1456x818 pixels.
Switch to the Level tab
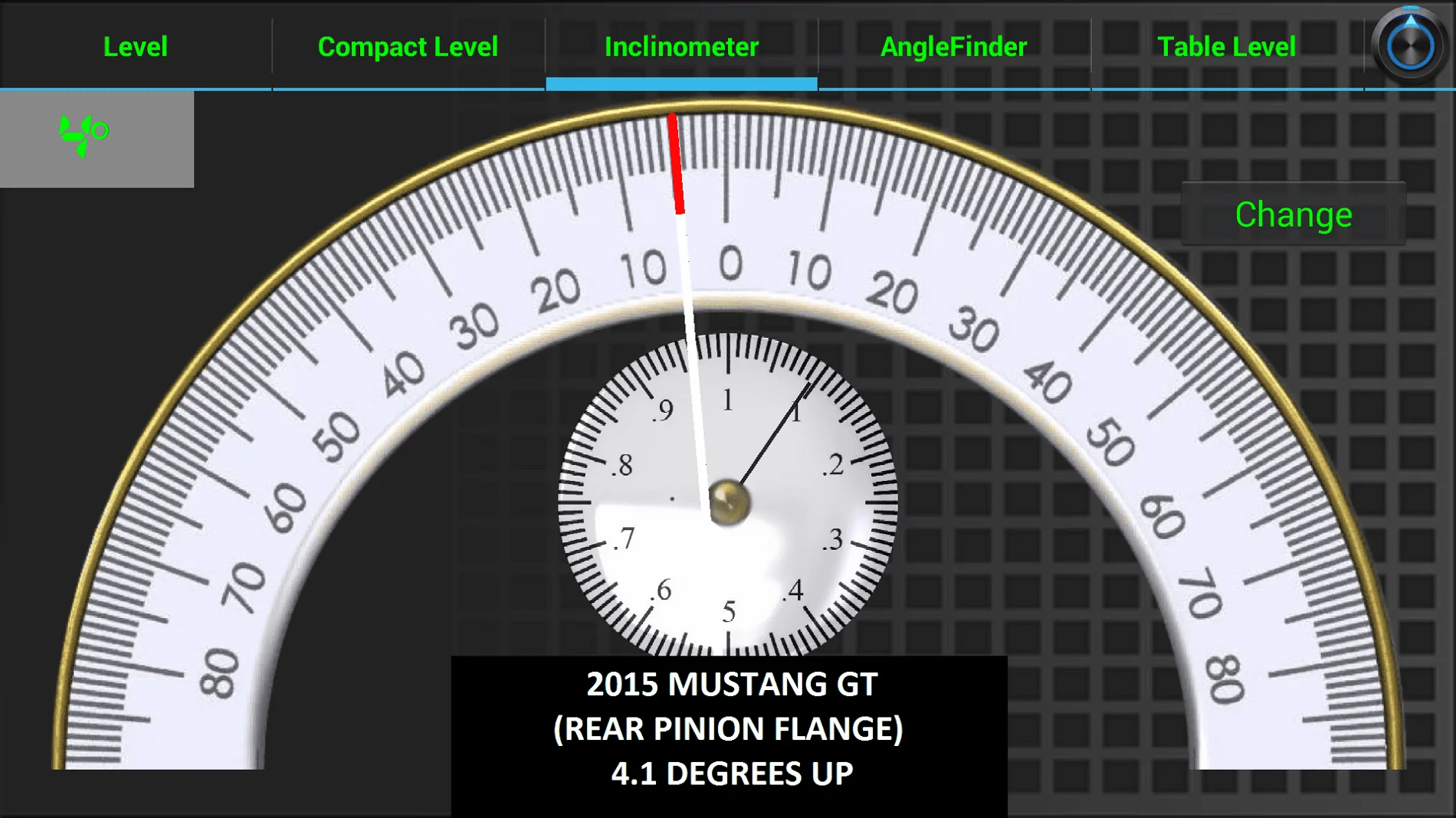[136, 47]
